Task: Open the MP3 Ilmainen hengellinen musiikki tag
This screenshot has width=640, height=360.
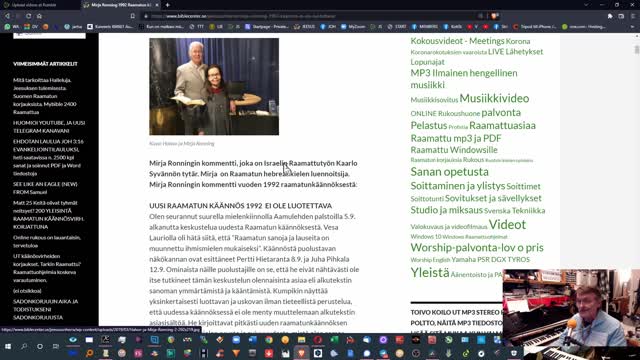Action: point(464,79)
